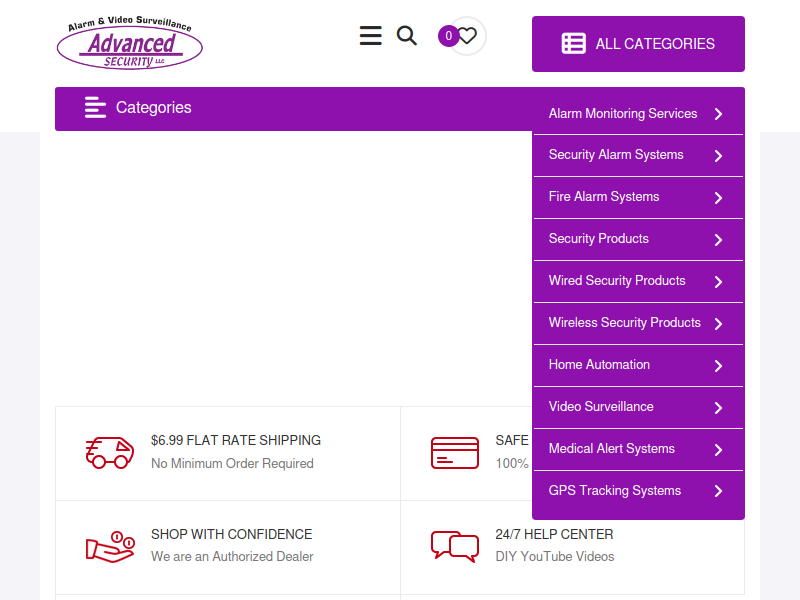The height and width of the screenshot is (600, 800).
Task: Click the flat rate shipping truck icon
Action: coord(109,452)
